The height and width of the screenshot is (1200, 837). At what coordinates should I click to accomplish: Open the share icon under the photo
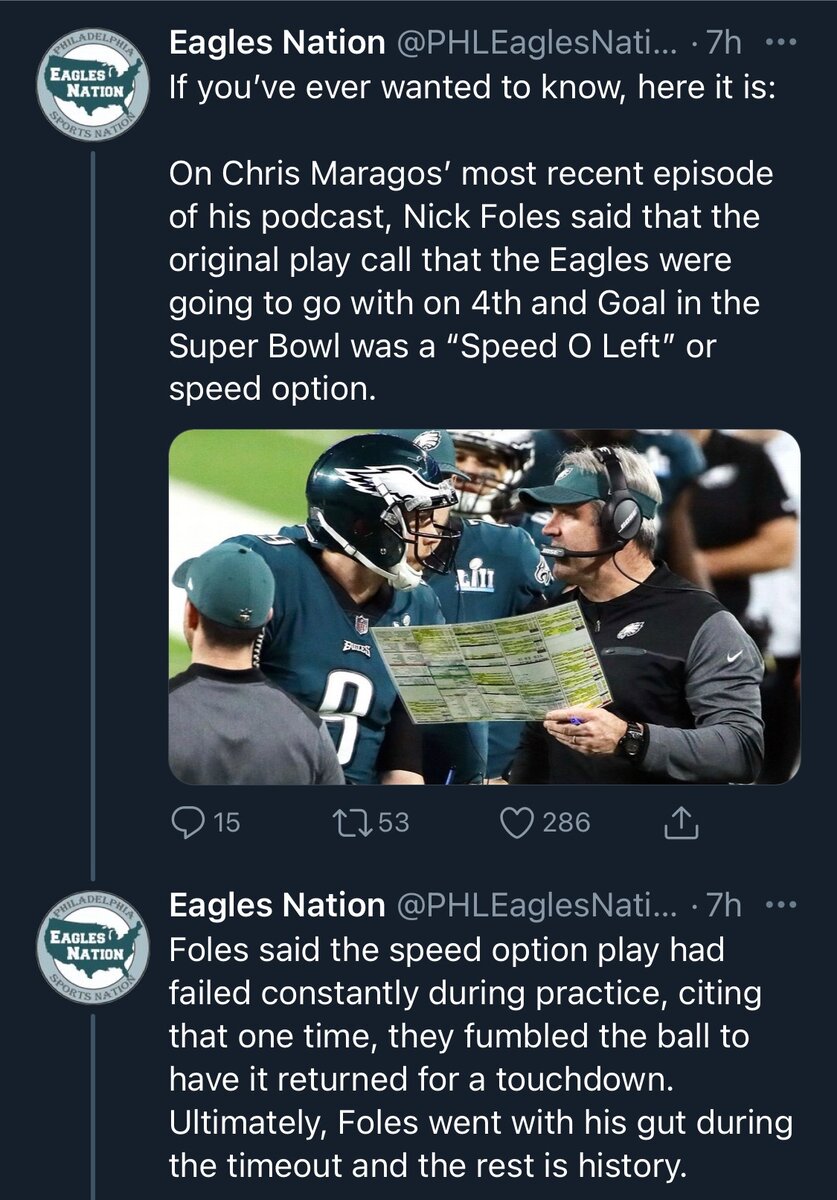coord(680,822)
